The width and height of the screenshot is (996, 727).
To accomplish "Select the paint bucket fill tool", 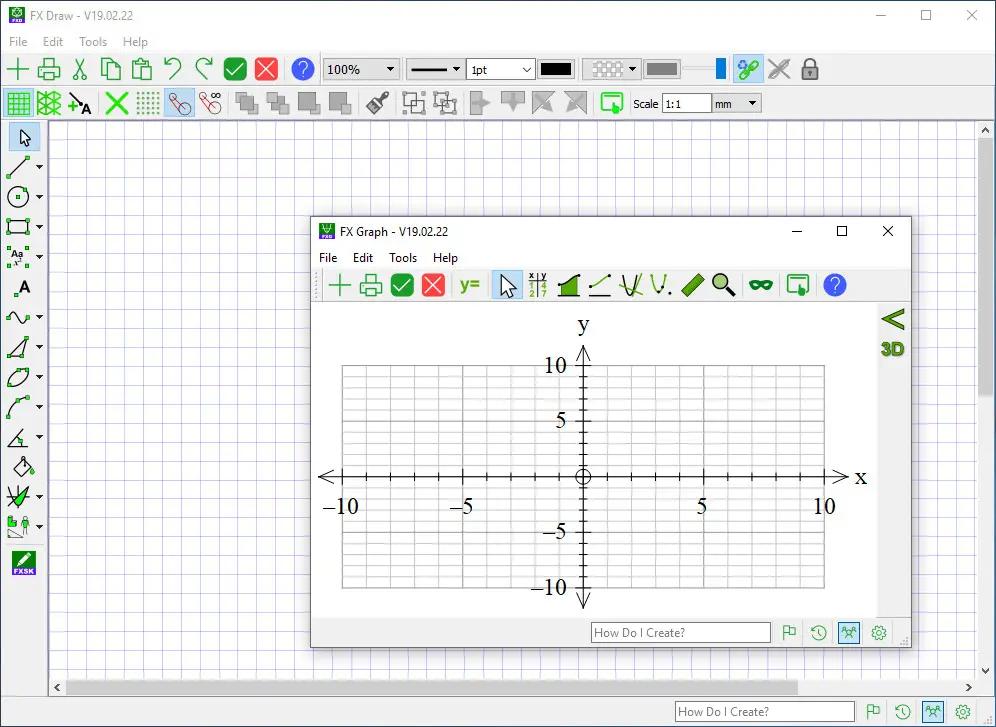I will tap(21, 467).
